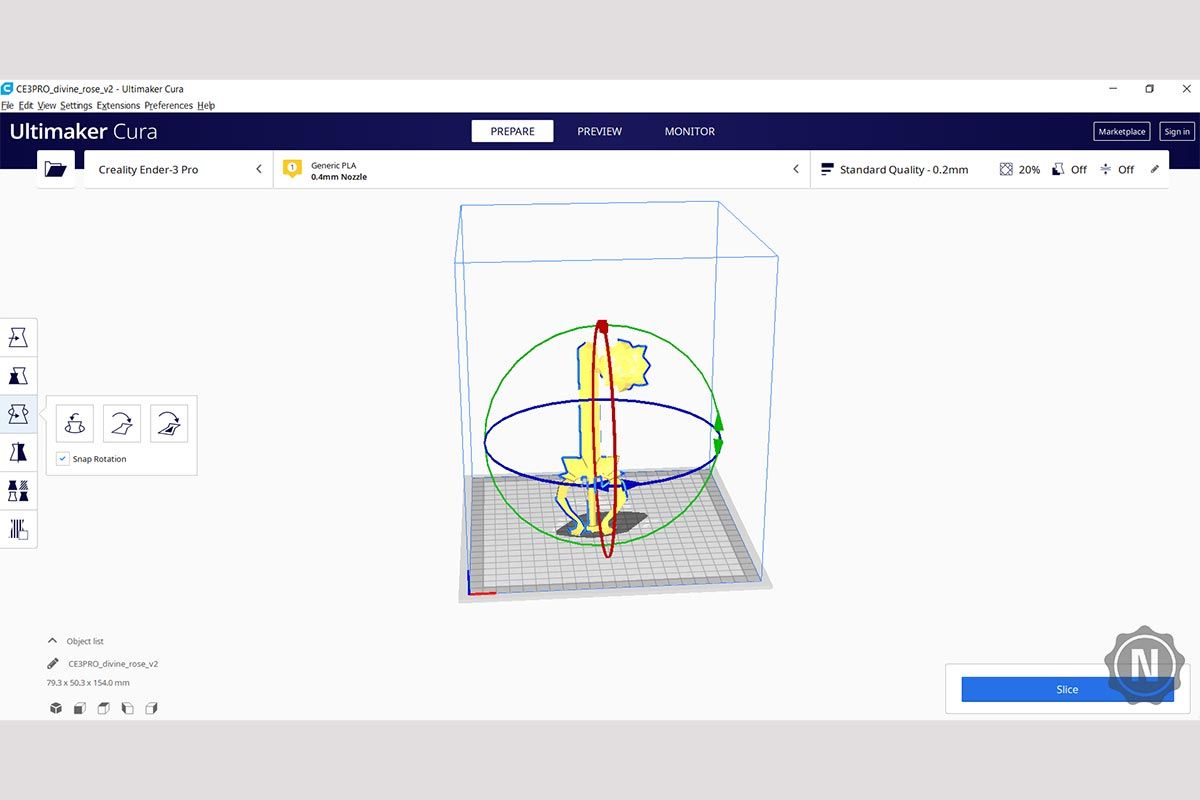Select the Scale tool in left toolbar
Image resolution: width=1200 pixels, height=800 pixels.
coord(19,376)
